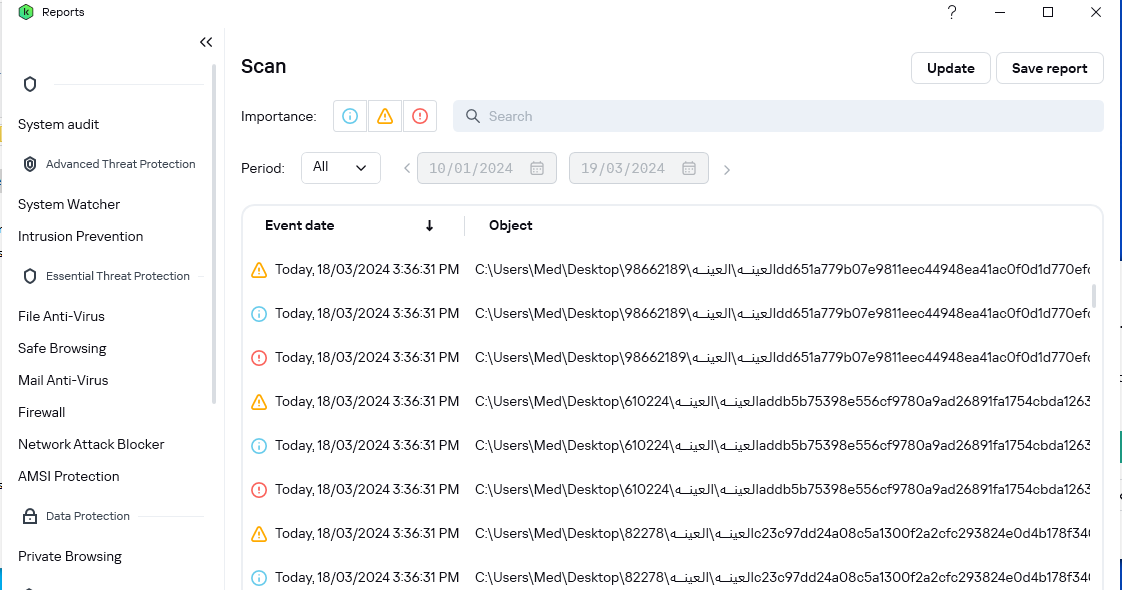Click the Advanced Threat Protection shield icon
Image resolution: width=1122 pixels, height=590 pixels.
[x=29, y=164]
